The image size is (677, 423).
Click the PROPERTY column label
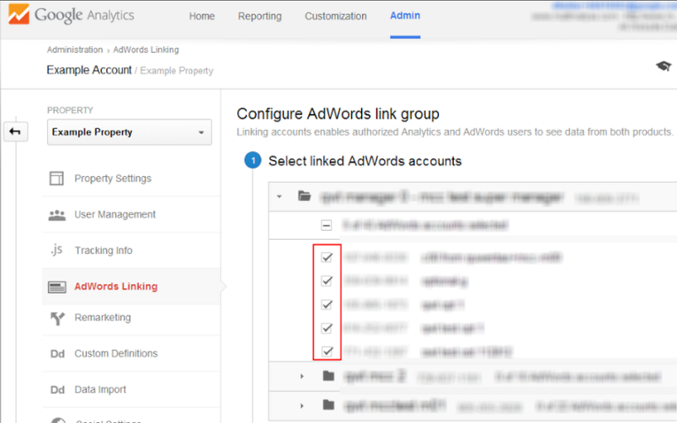coord(70,110)
